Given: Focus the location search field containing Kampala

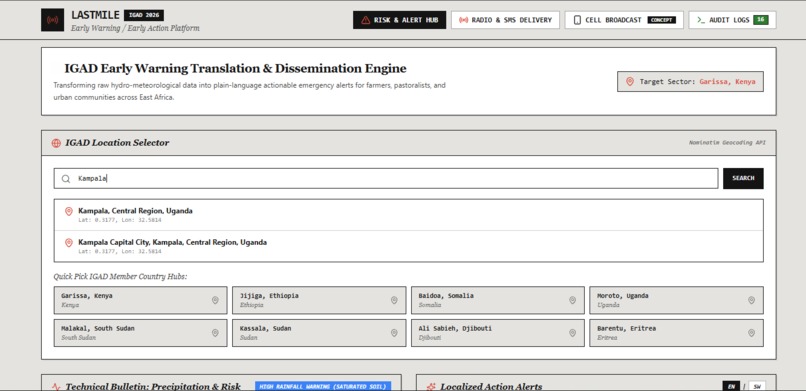Looking at the screenshot, I should click(386, 178).
